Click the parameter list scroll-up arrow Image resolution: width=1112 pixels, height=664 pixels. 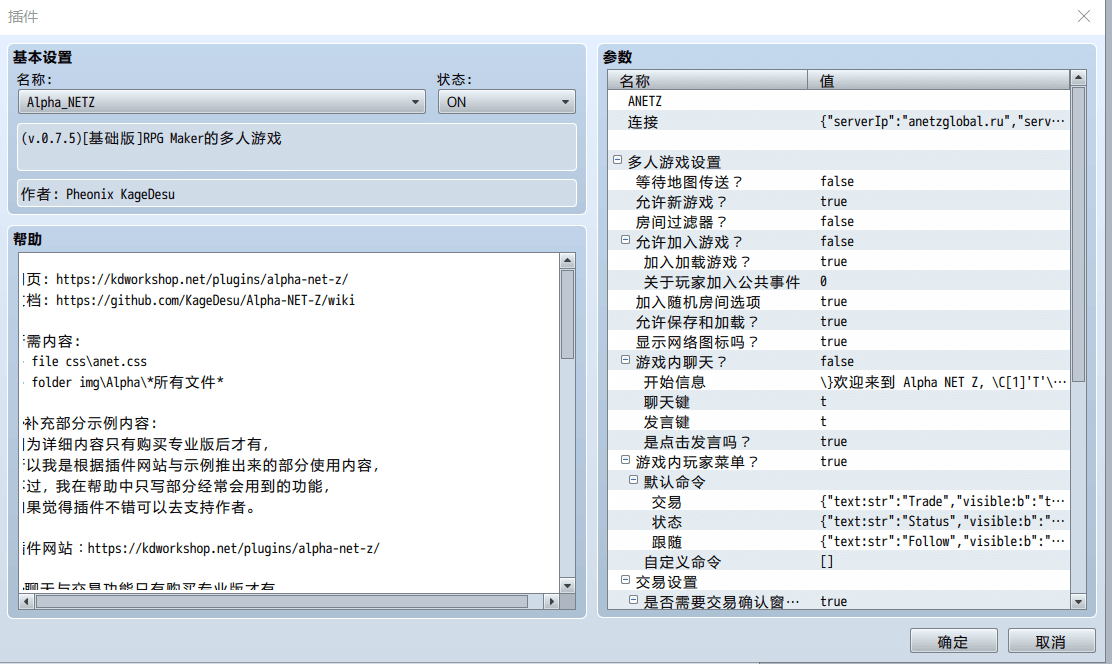point(1078,77)
